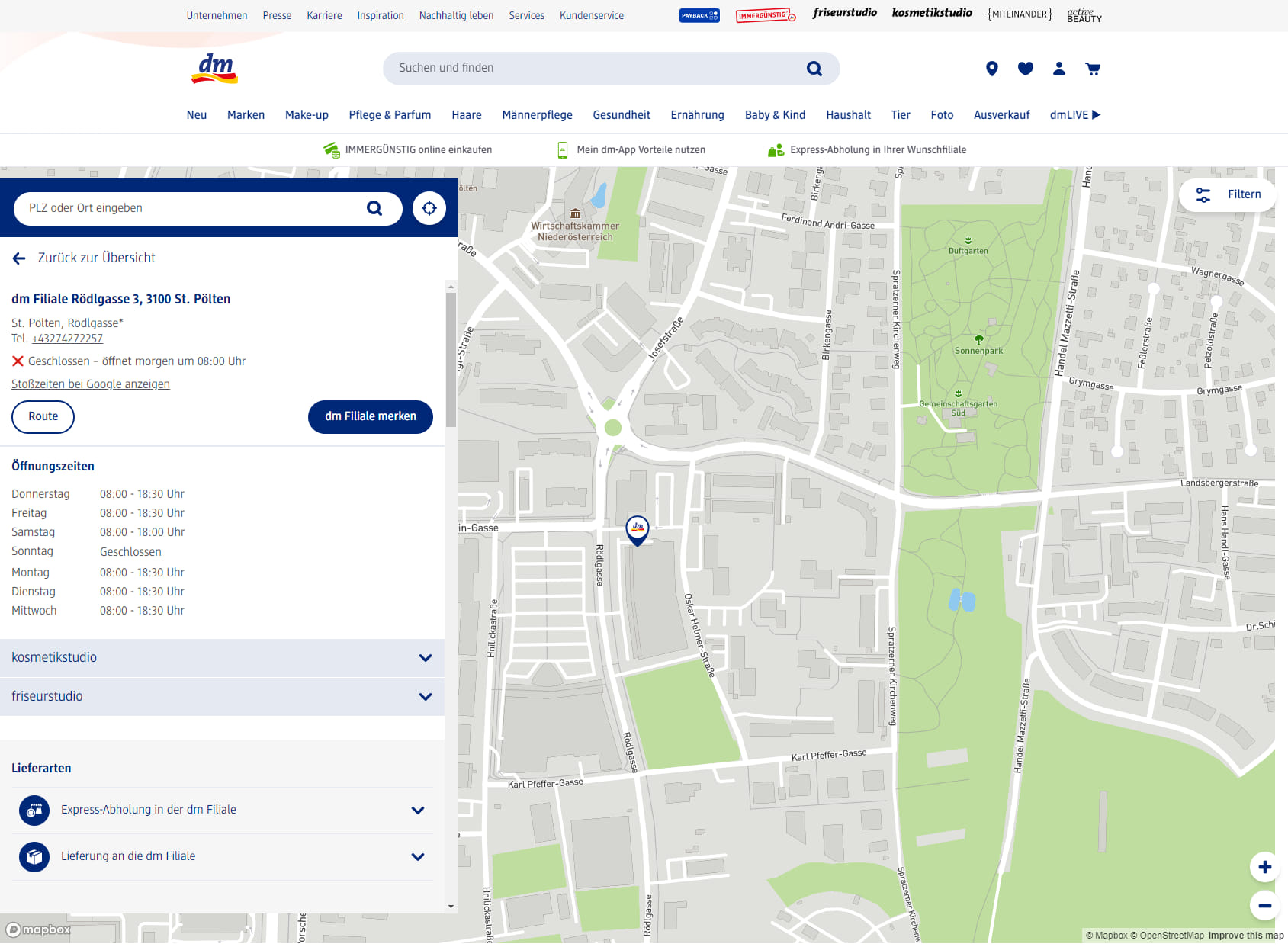
Task: Zoom in the map with plus
Action: click(1264, 867)
